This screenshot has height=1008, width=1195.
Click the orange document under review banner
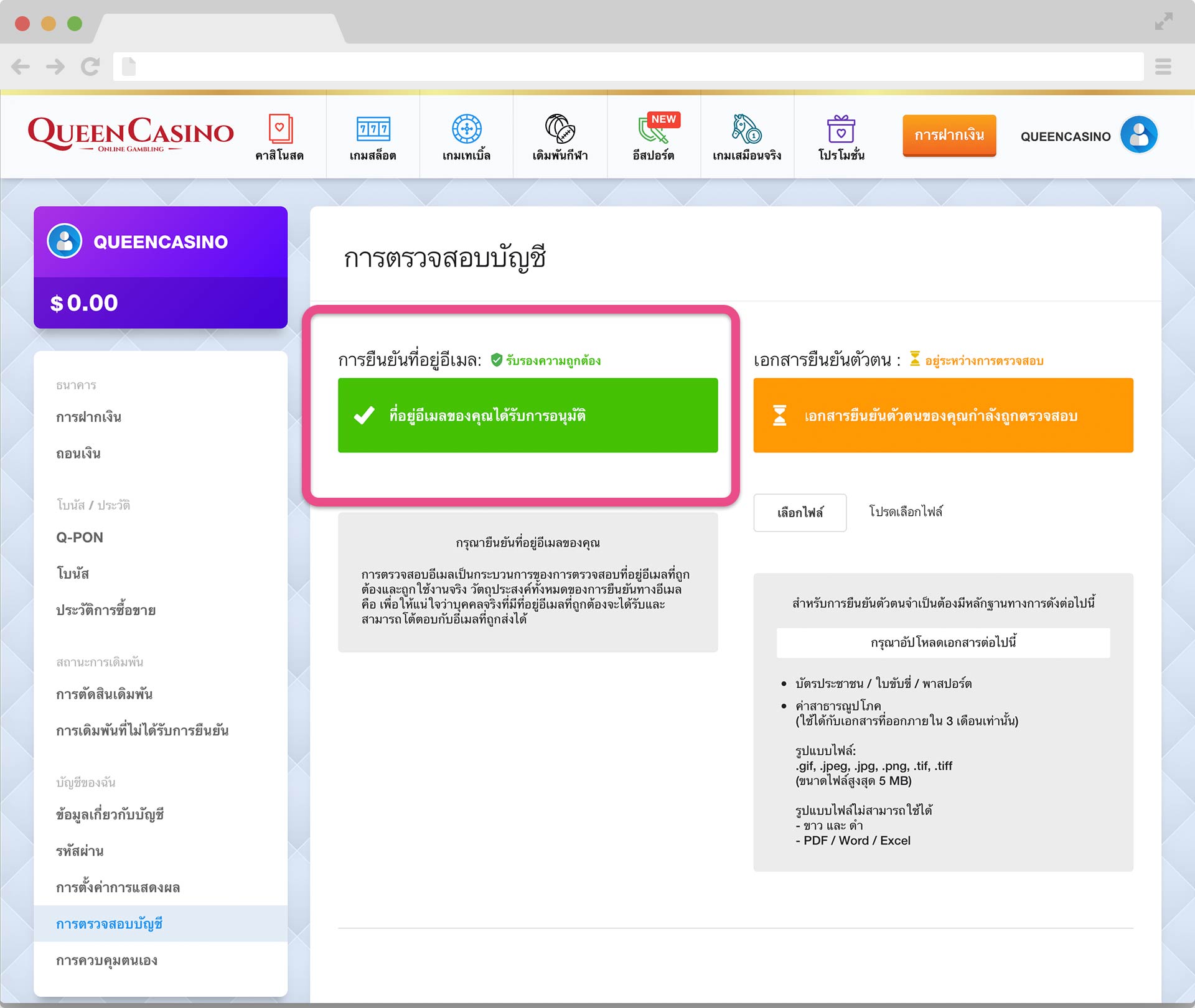point(943,415)
